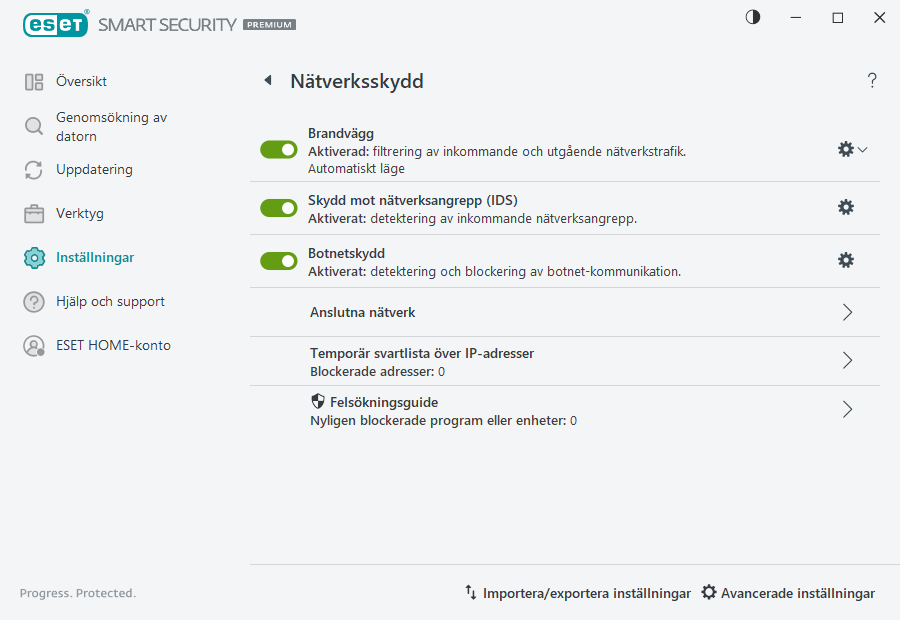The width and height of the screenshot is (900, 620).
Task: Turn off the Botnetskydd toggle
Action: pyautogui.click(x=278, y=259)
